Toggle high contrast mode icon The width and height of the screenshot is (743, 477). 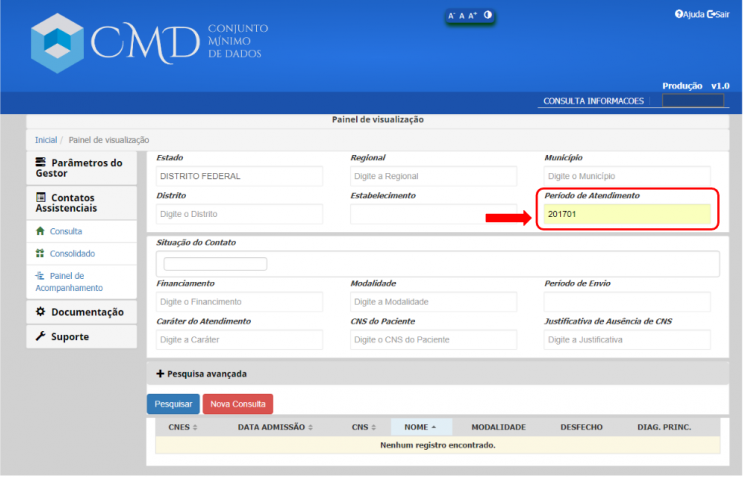click(488, 15)
